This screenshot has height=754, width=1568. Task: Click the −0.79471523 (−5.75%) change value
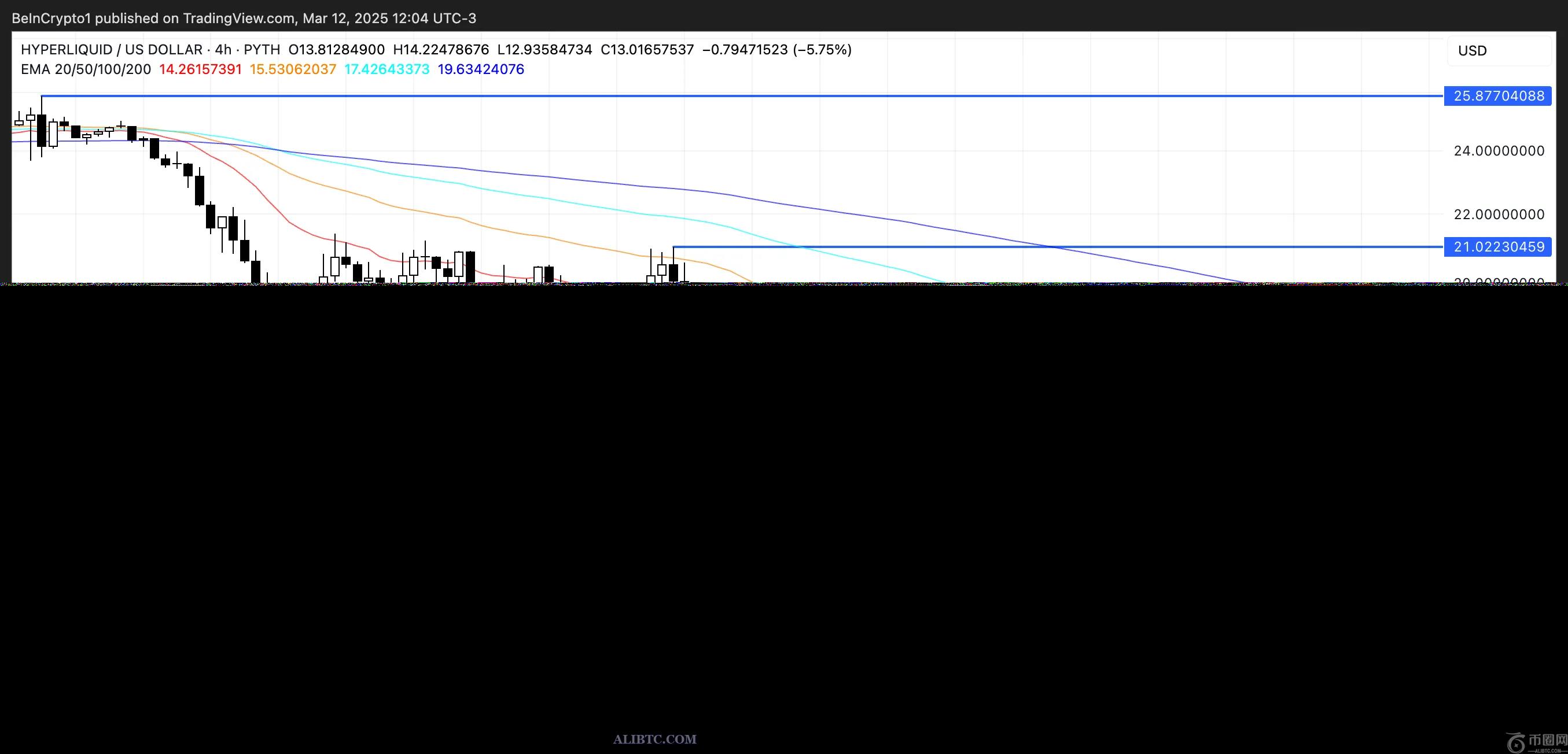776,50
